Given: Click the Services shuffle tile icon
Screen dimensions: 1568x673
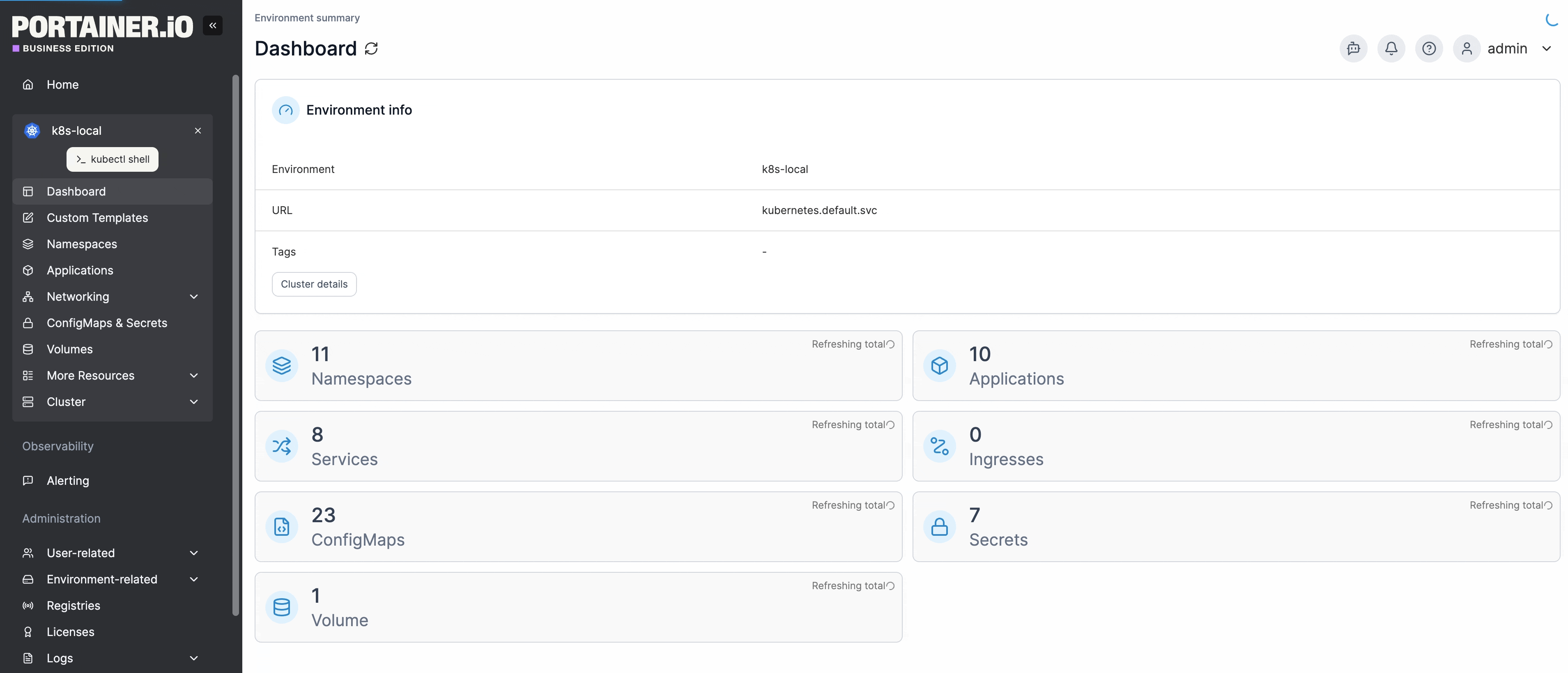Looking at the screenshot, I should (281, 447).
